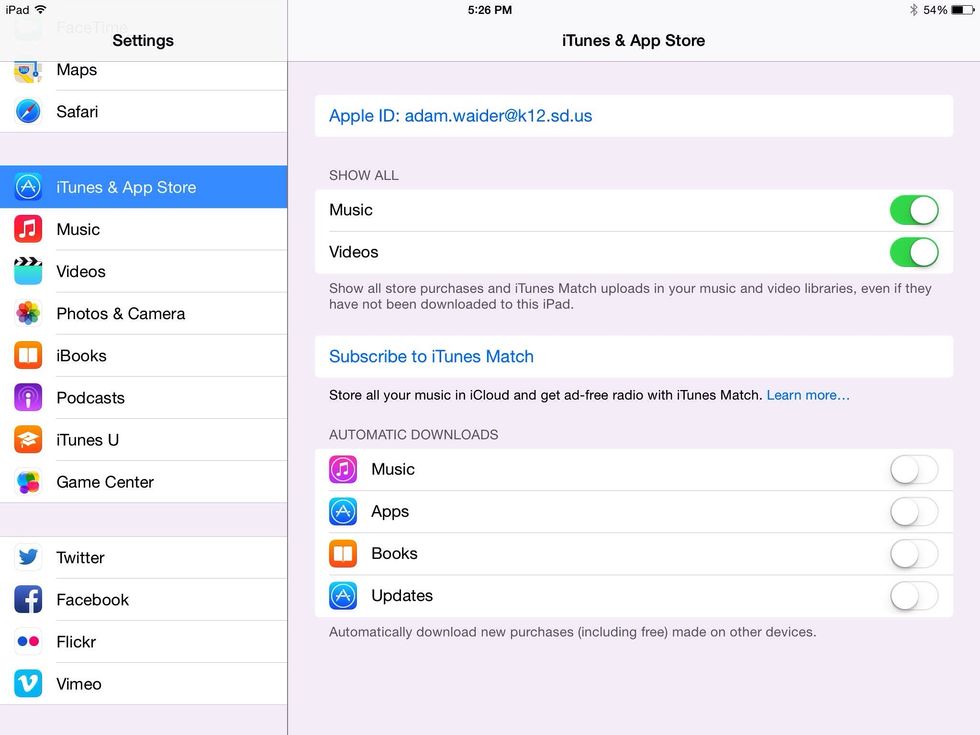Tap the red Music note icon in sidebar
Viewport: 980px width, 735px height.
click(28, 229)
